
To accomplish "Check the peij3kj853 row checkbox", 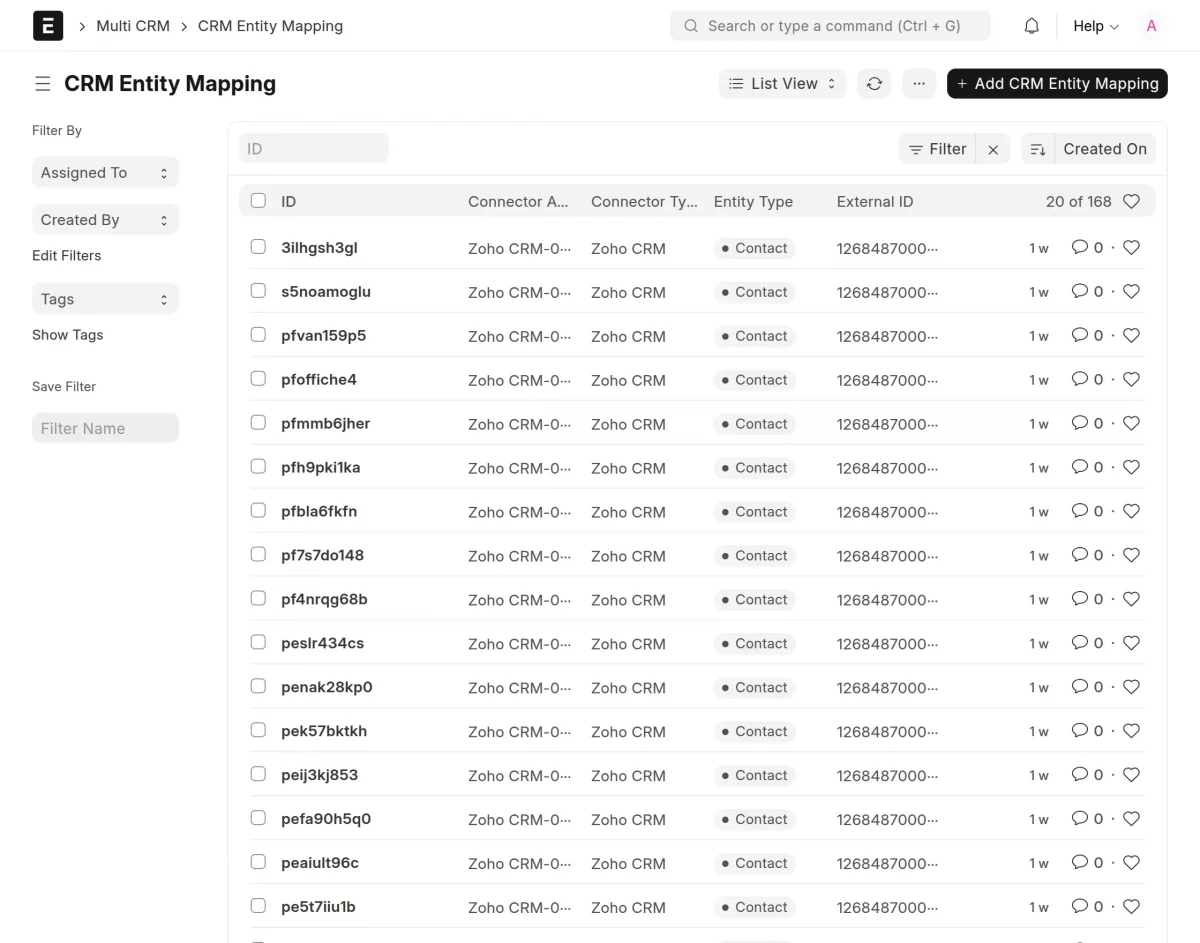I will tap(258, 775).
